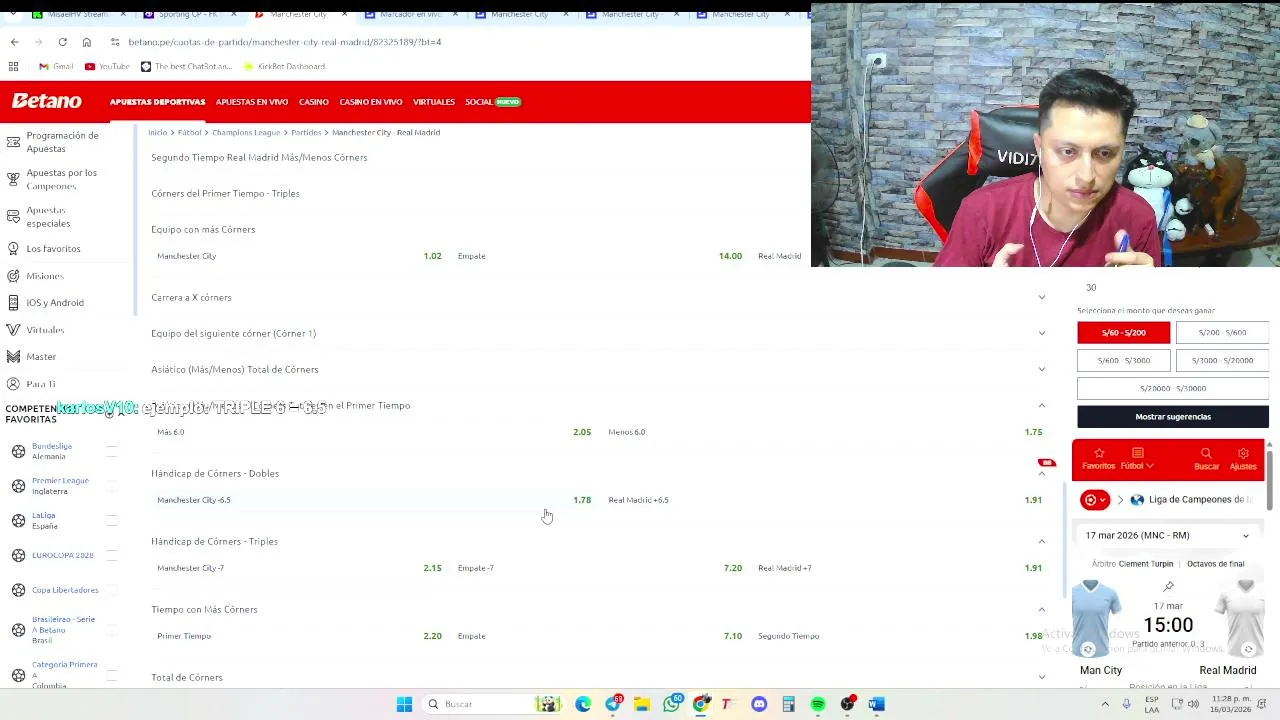Select Copa Libertadores competition
1280x720 pixels.
tap(65, 590)
